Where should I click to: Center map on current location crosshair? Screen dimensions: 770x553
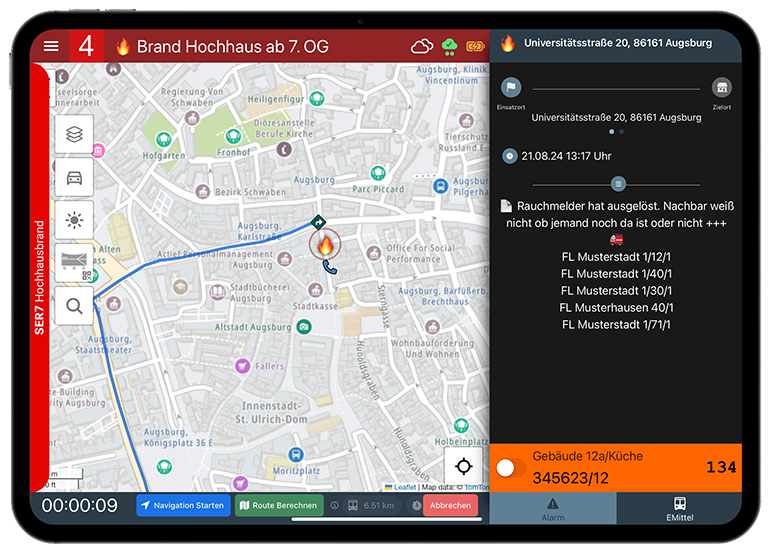463,466
